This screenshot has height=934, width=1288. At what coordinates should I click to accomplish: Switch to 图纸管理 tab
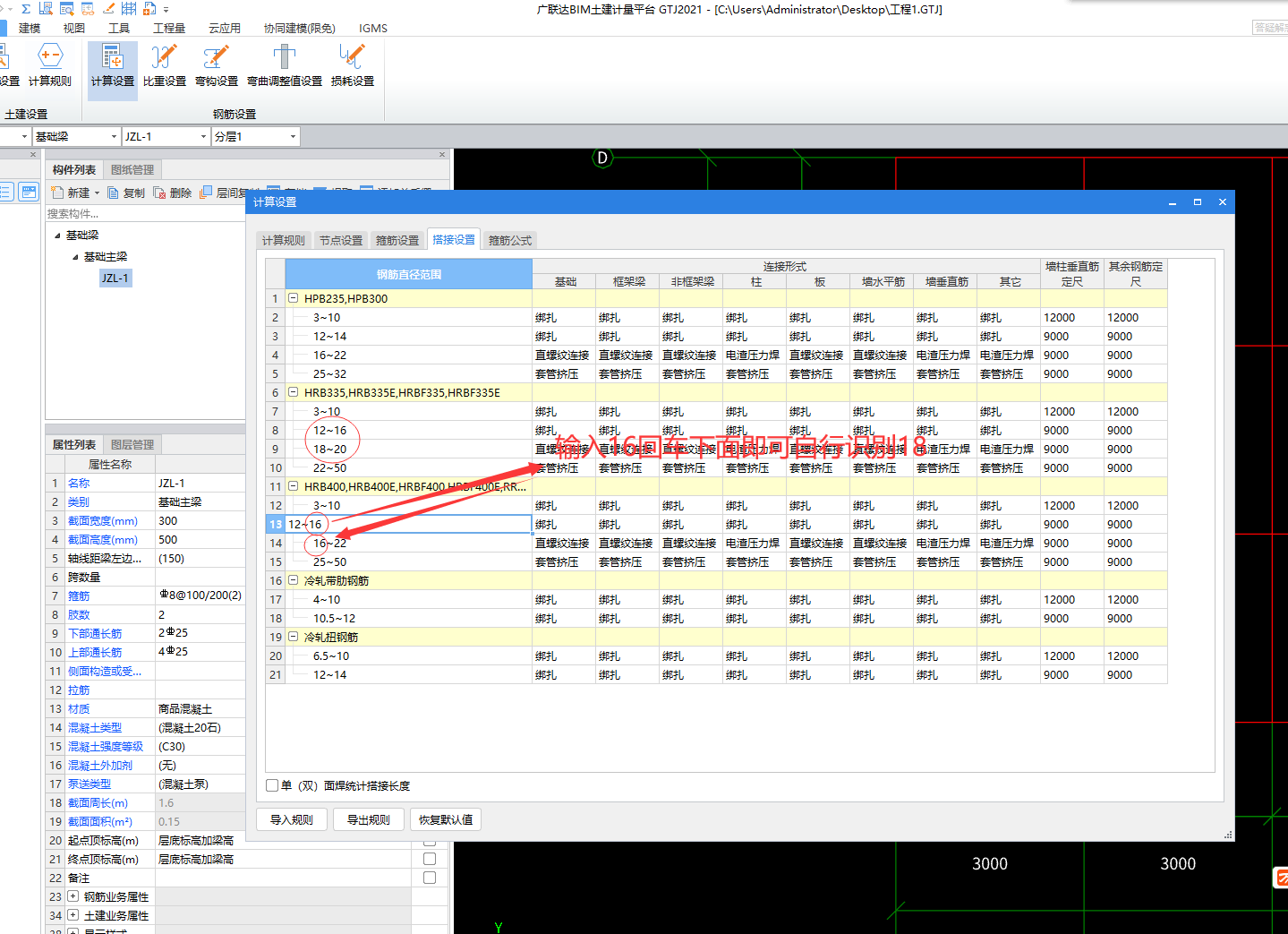[132, 169]
